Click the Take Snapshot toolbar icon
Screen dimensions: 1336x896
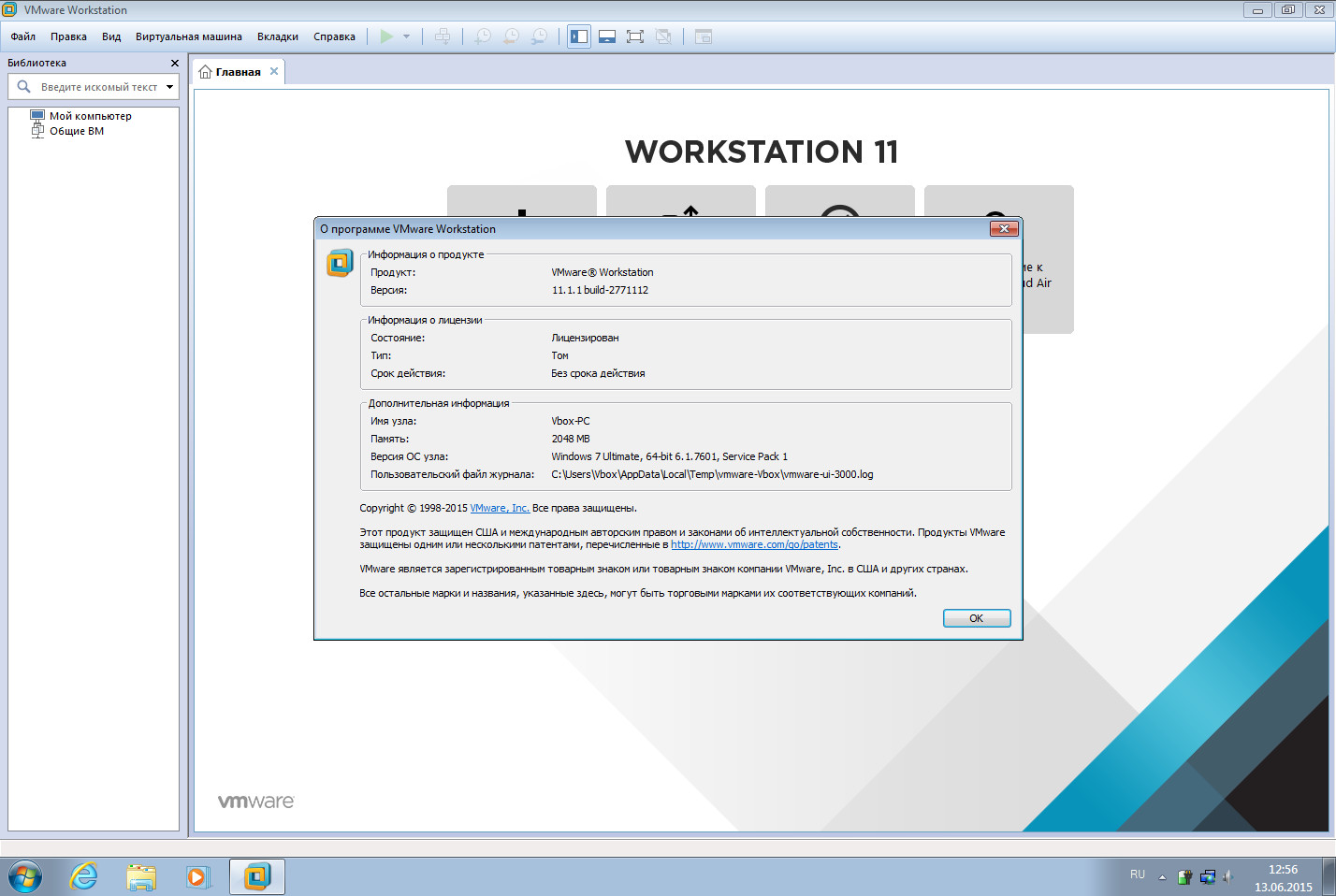pos(483,36)
